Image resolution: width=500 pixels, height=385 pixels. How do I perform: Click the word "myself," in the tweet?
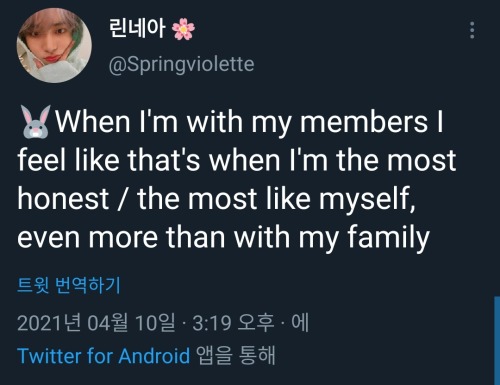click(x=367, y=200)
